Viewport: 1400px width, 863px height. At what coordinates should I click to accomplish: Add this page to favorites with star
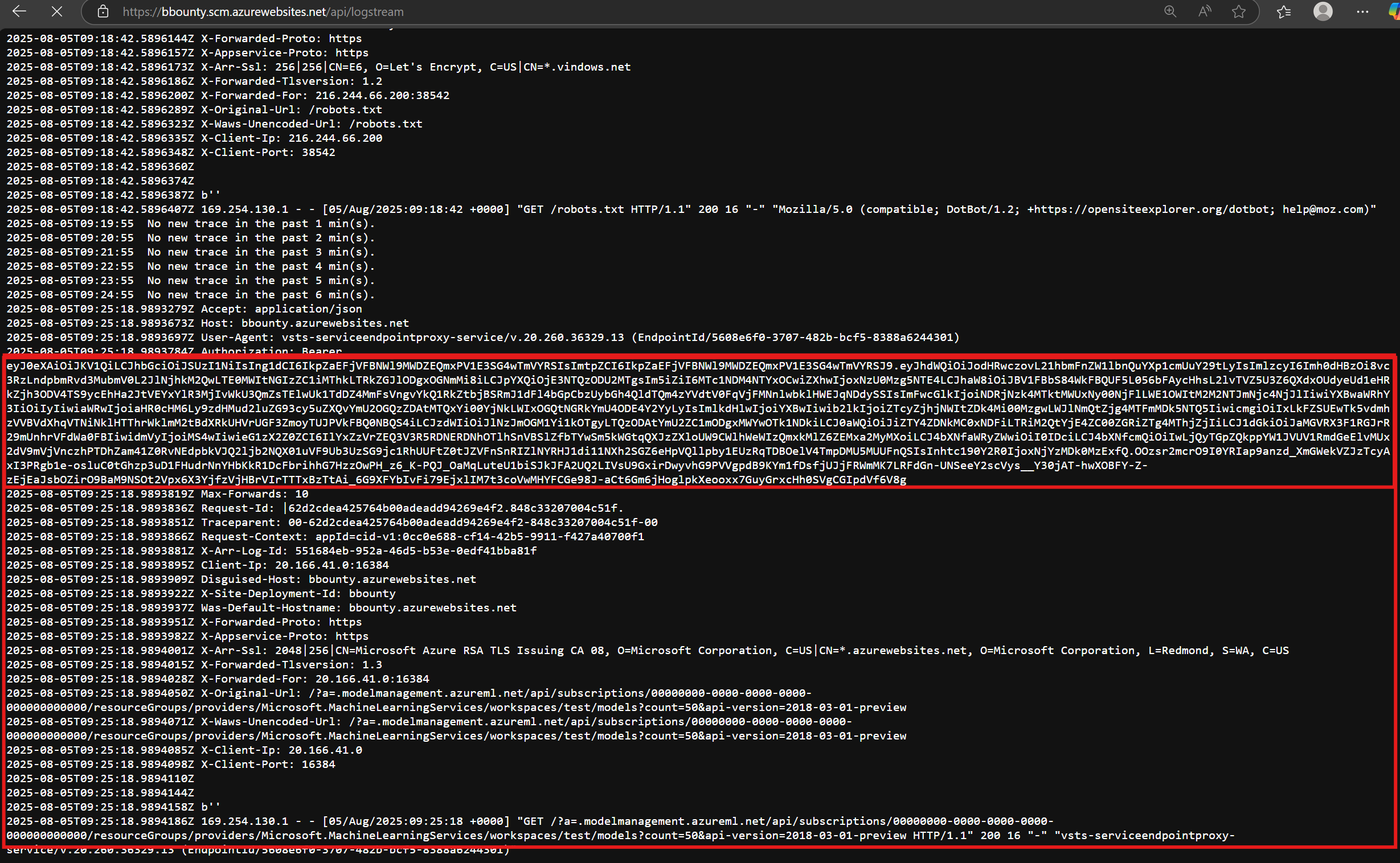(x=1238, y=11)
